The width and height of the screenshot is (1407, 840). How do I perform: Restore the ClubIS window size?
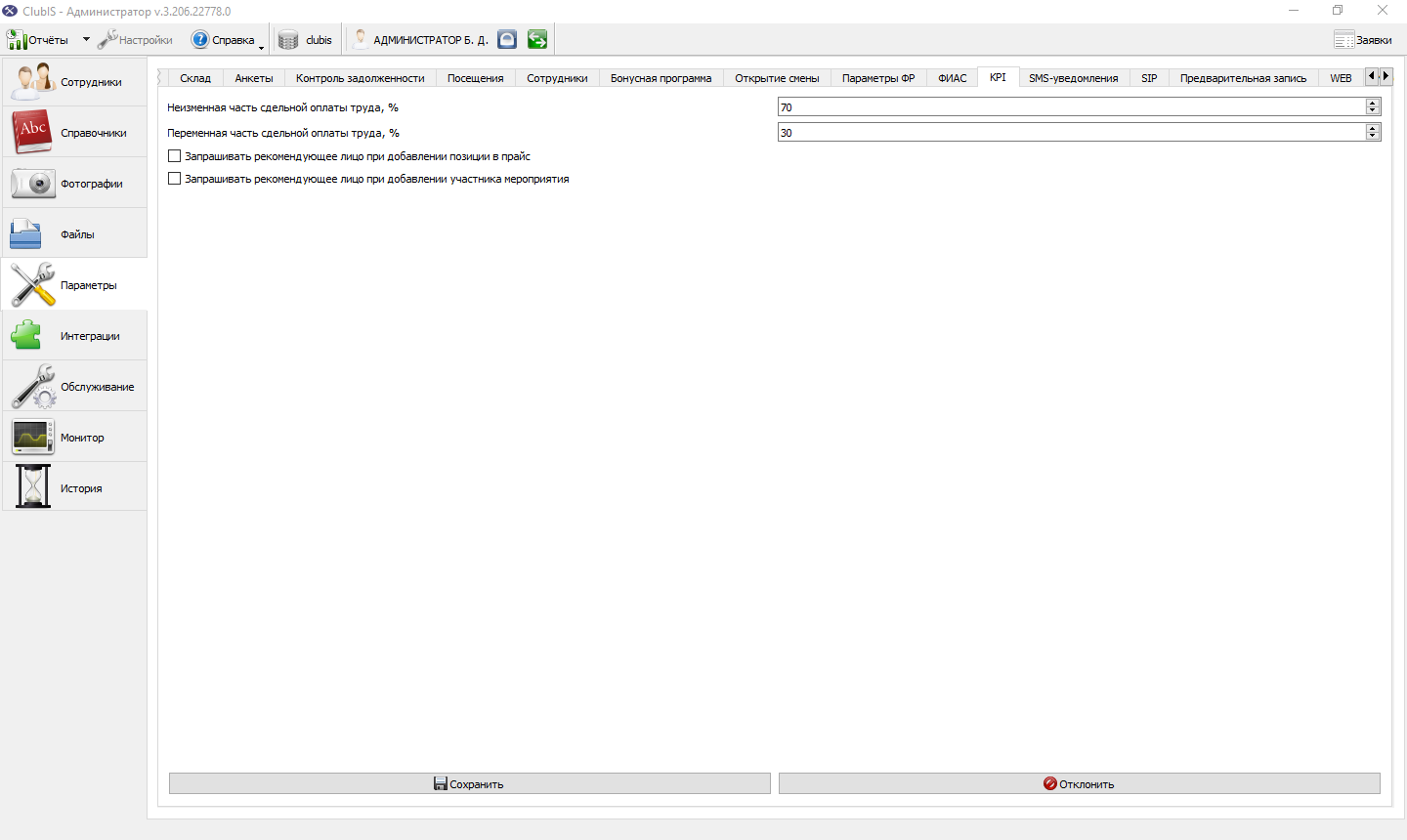tap(1338, 11)
